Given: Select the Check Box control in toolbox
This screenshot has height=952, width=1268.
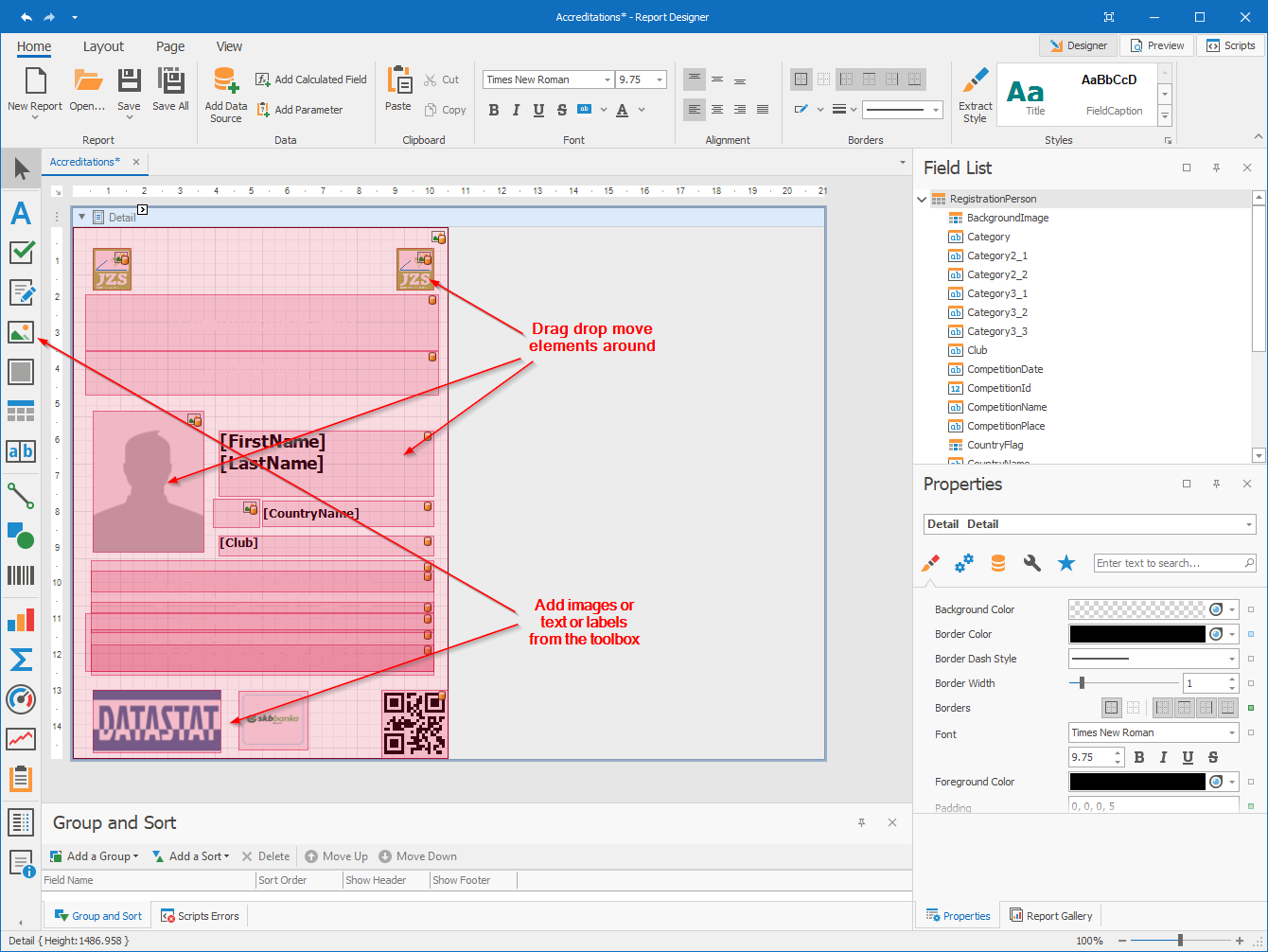Looking at the screenshot, I should [21, 253].
